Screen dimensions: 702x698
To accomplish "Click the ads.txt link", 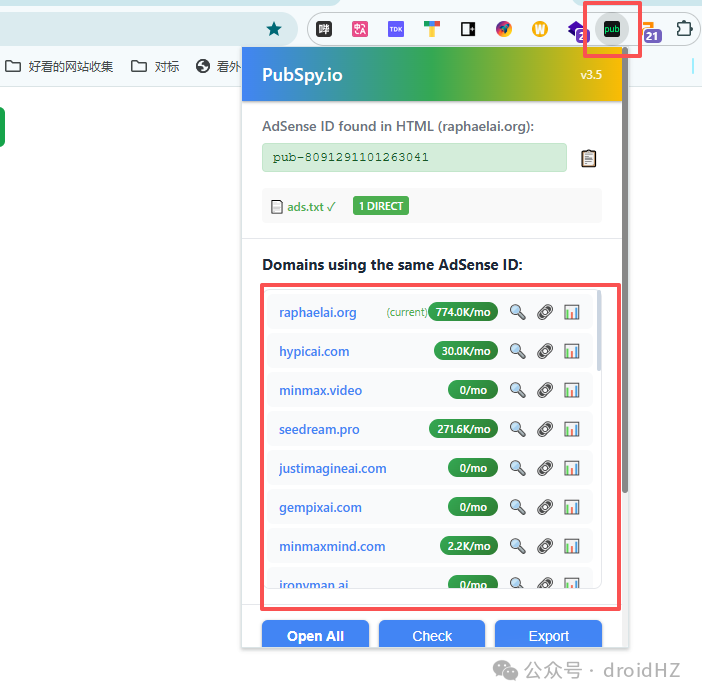I will click(x=305, y=207).
